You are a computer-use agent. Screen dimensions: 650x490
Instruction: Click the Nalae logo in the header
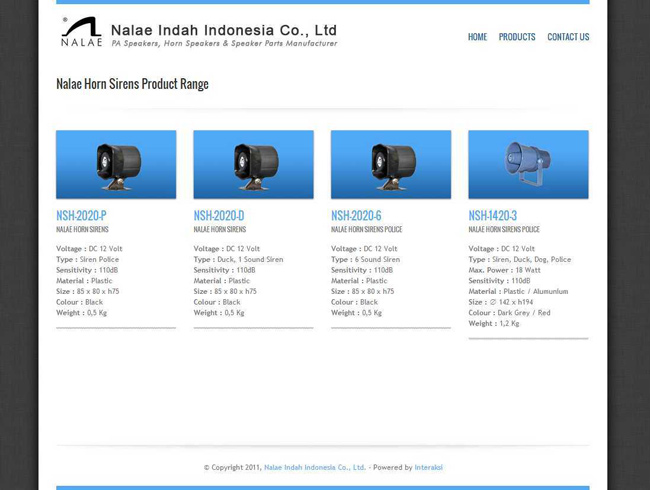(82, 32)
